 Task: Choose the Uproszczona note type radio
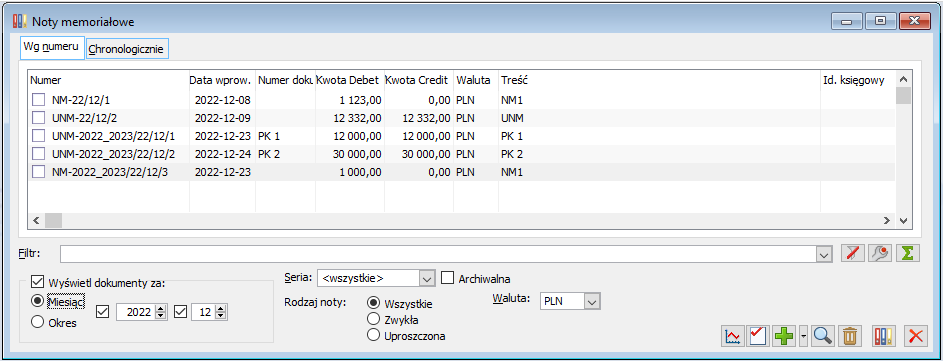(x=374, y=336)
